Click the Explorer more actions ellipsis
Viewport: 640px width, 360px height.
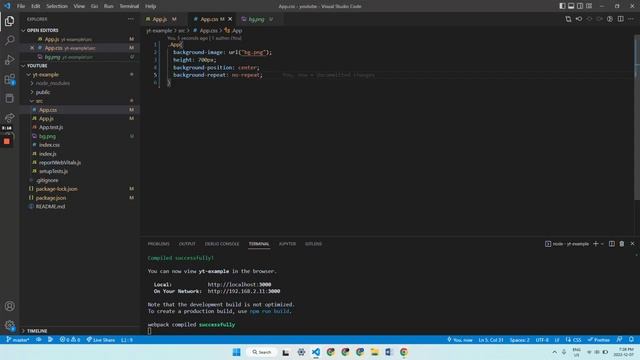(131, 19)
